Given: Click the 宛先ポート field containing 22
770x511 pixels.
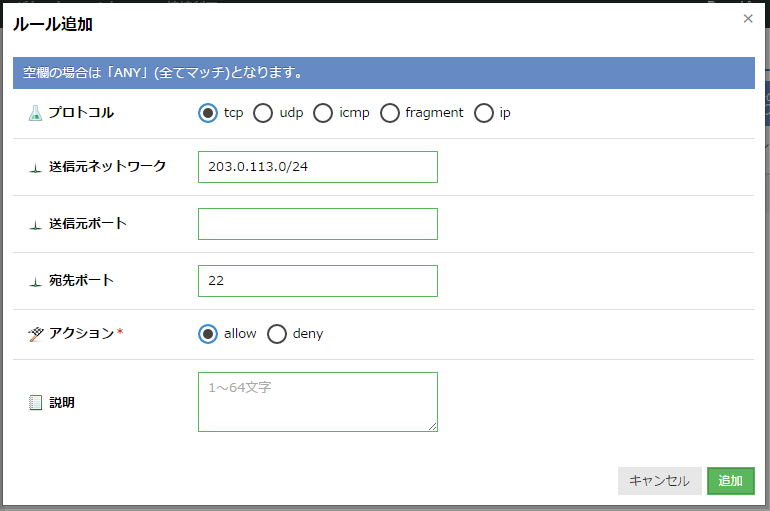Looking at the screenshot, I should click(x=317, y=281).
